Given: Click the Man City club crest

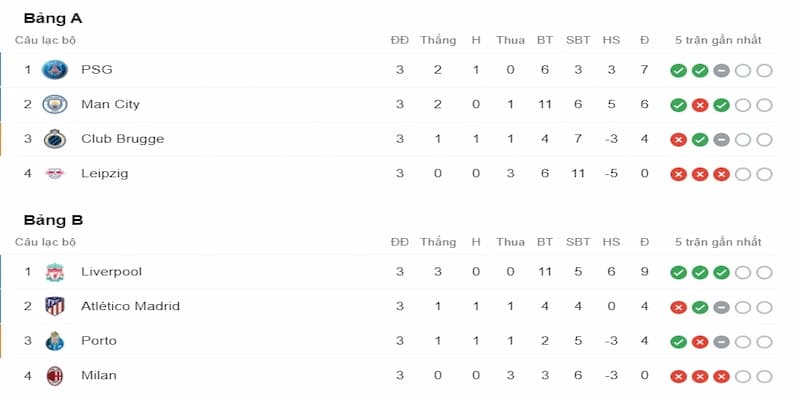Looking at the screenshot, I should click(54, 104).
